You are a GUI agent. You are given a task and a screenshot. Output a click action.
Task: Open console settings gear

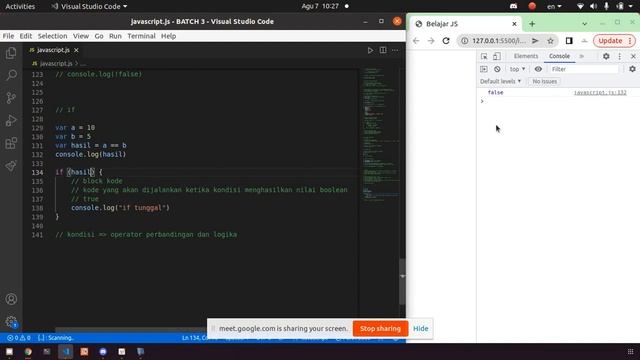coord(632,69)
